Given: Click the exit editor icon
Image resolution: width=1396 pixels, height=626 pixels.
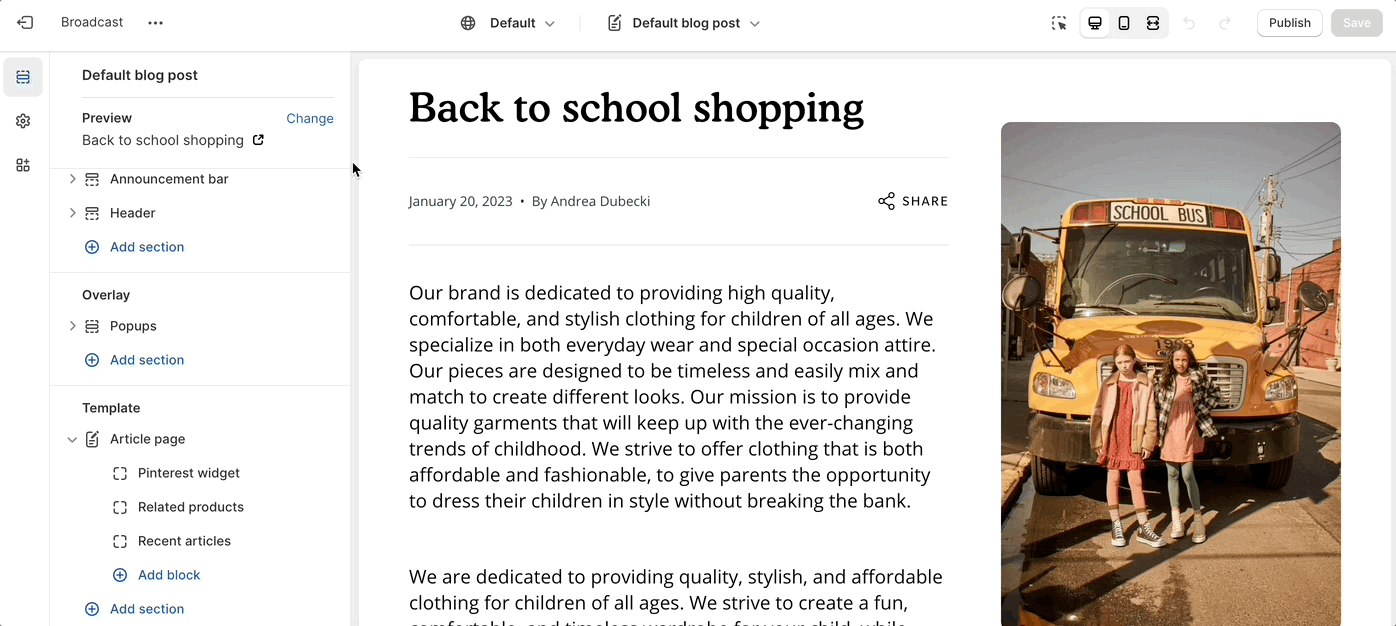Looking at the screenshot, I should [x=25, y=23].
